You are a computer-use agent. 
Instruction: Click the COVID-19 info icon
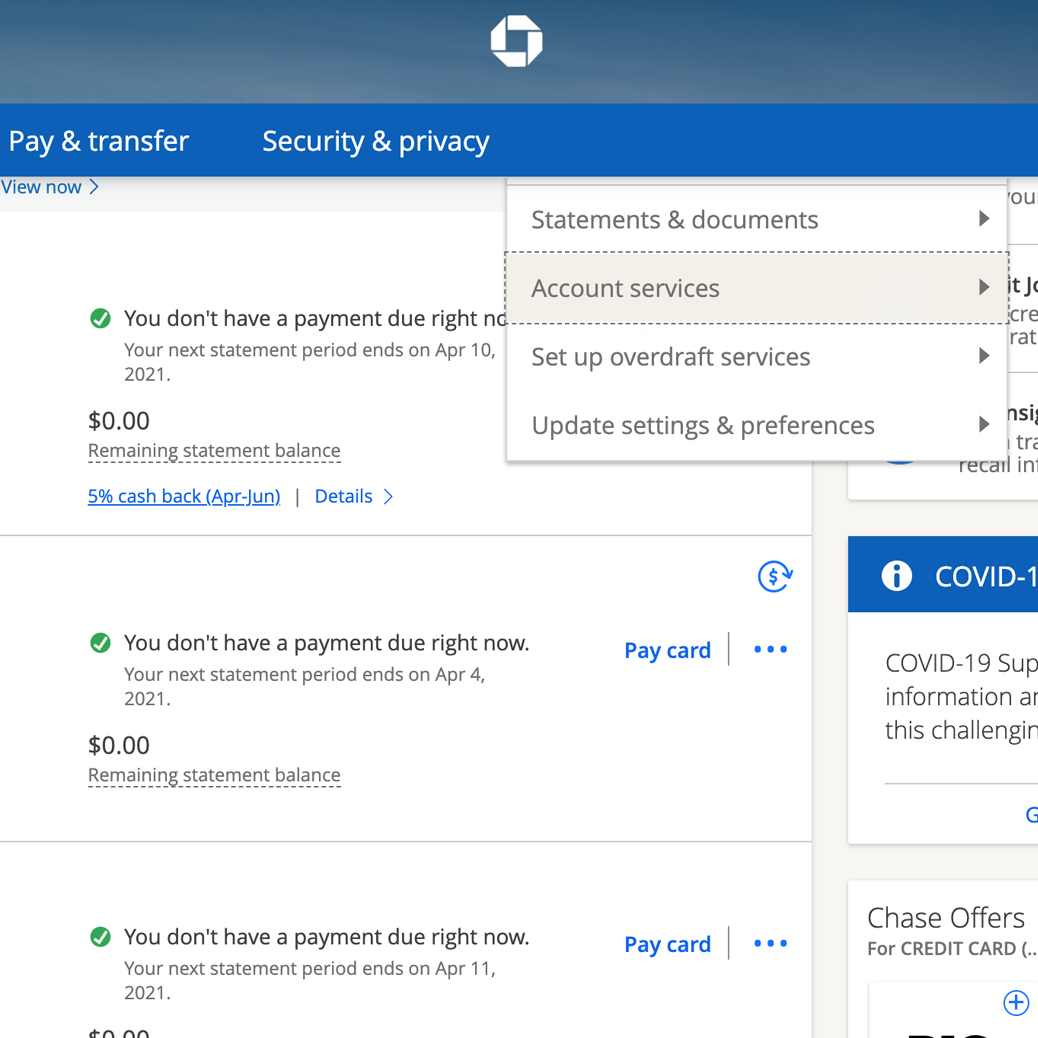896,576
